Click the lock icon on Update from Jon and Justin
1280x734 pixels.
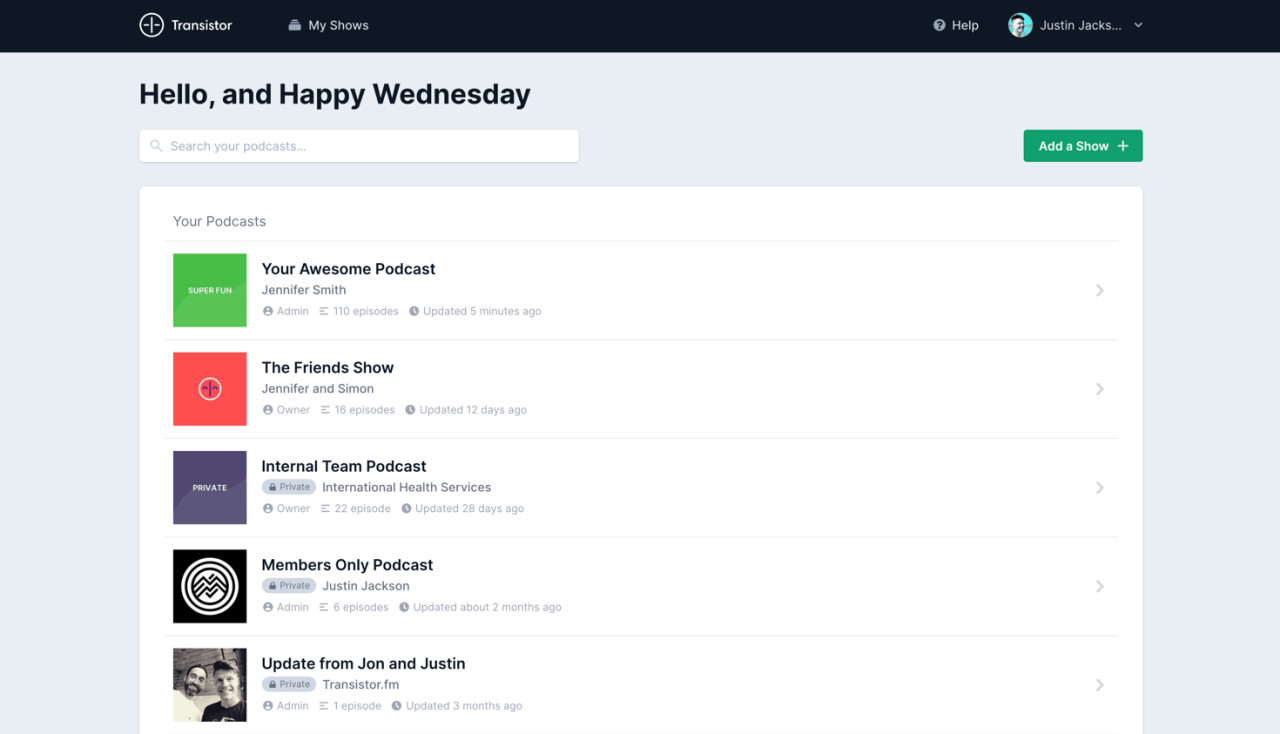[272, 684]
